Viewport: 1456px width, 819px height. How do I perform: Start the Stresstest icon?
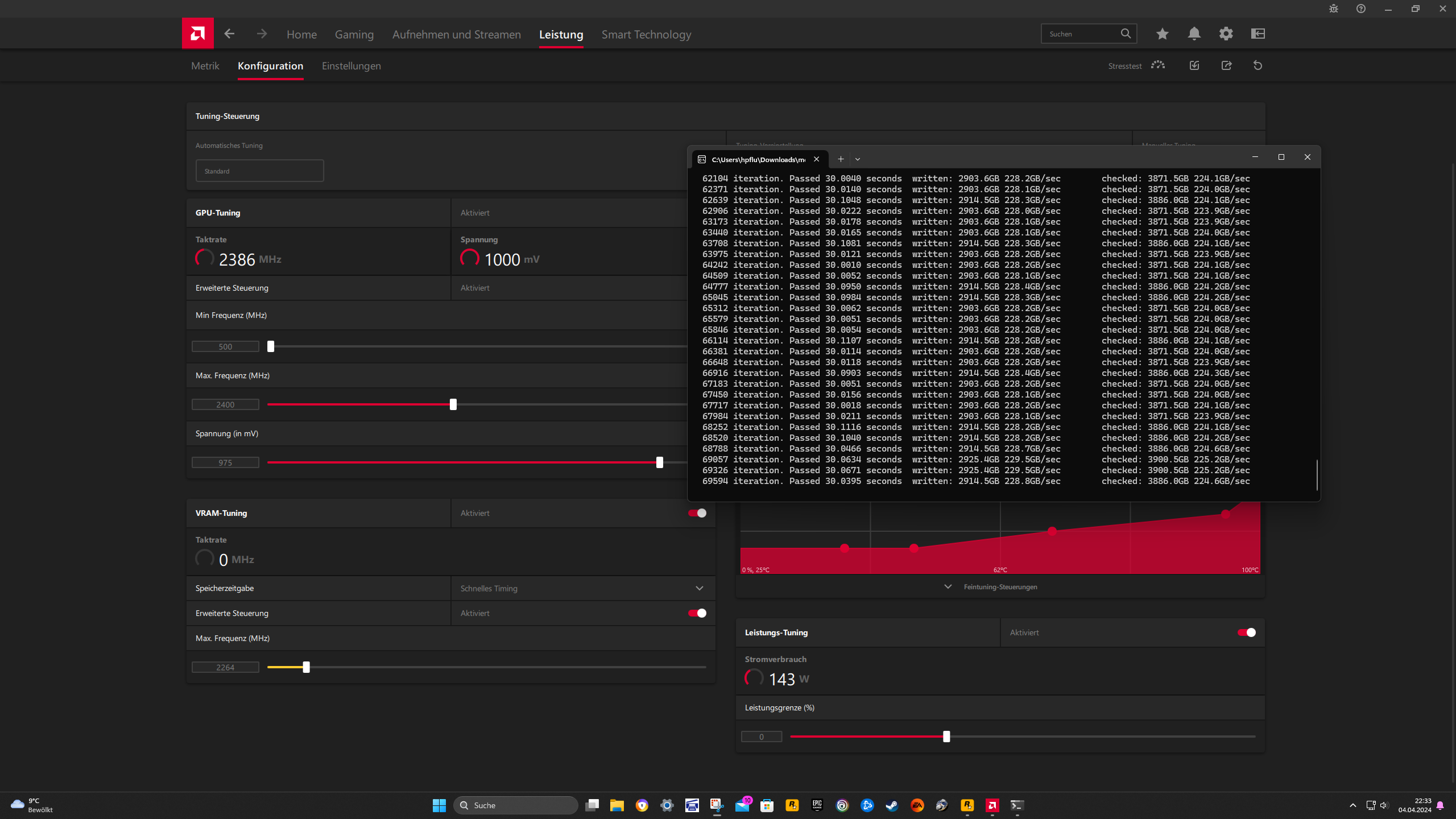click(x=1157, y=65)
